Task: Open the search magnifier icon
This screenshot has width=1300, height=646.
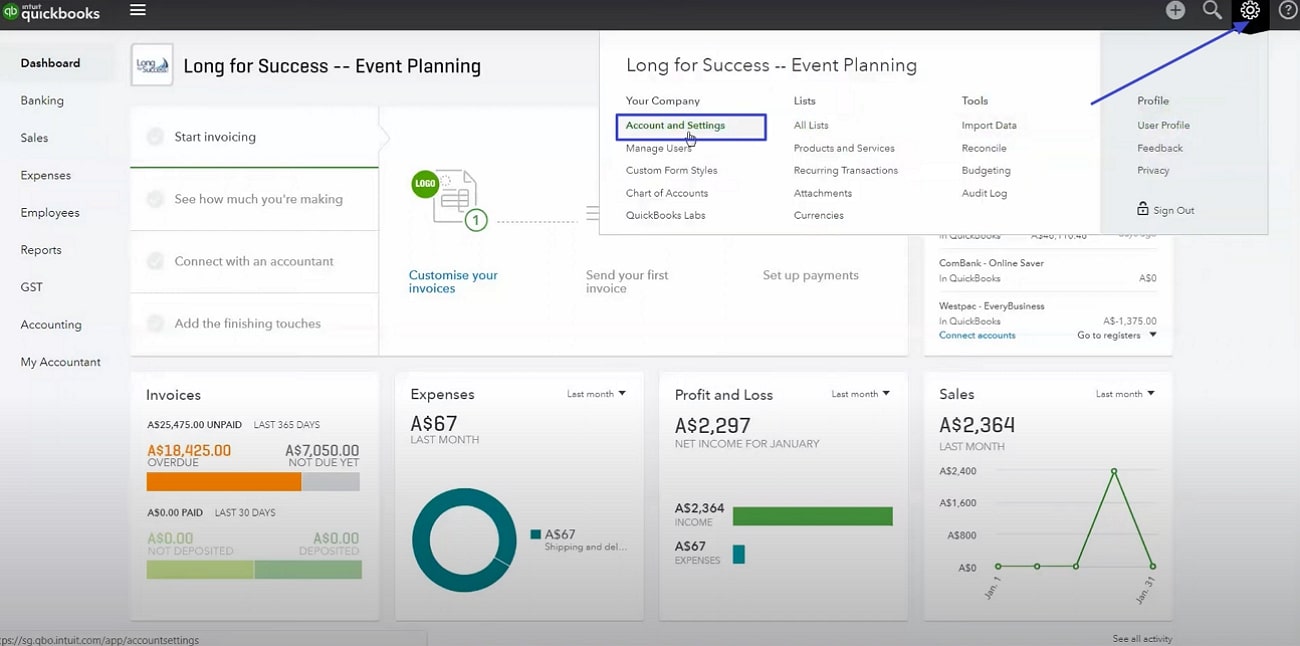Action: click(1212, 11)
